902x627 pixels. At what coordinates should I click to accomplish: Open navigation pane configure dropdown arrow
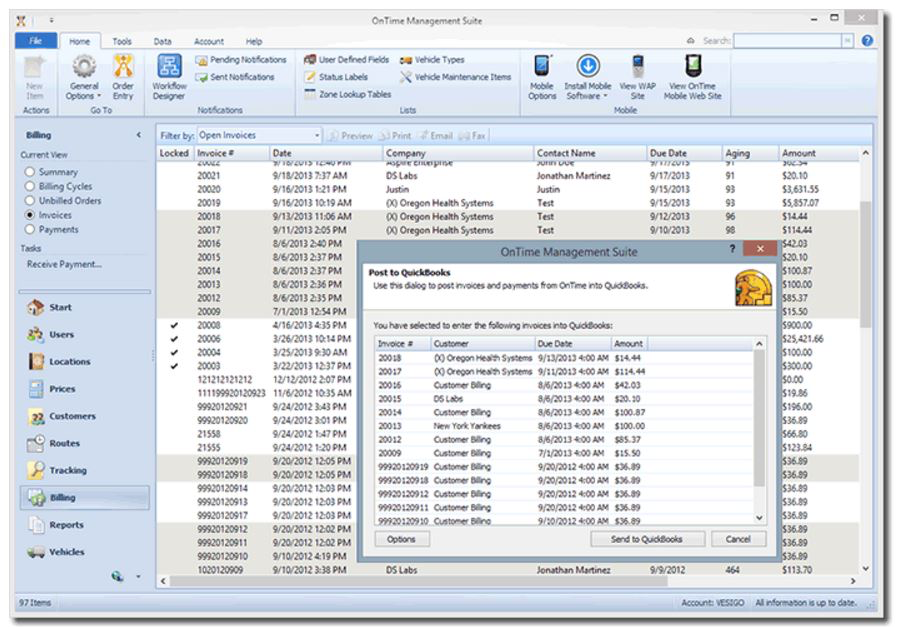click(138, 576)
